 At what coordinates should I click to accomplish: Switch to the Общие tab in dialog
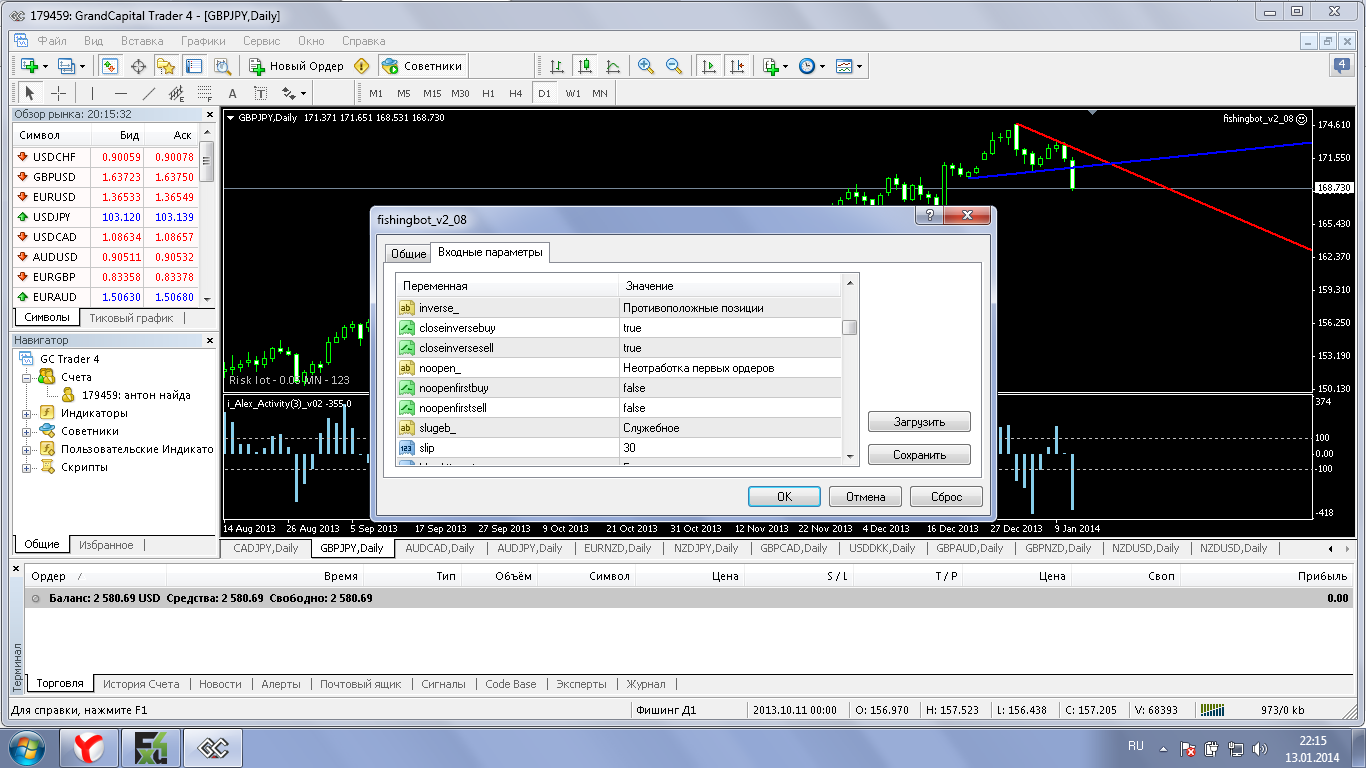pos(407,254)
